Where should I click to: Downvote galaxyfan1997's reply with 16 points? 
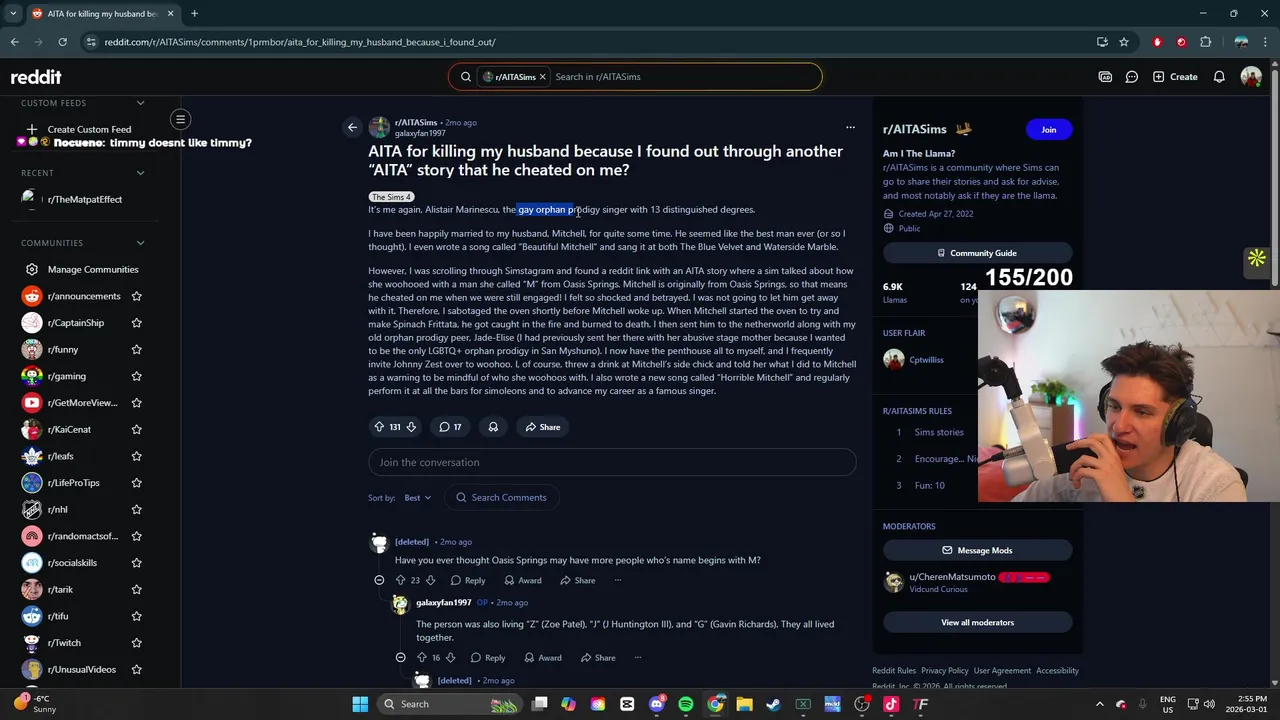450,658
